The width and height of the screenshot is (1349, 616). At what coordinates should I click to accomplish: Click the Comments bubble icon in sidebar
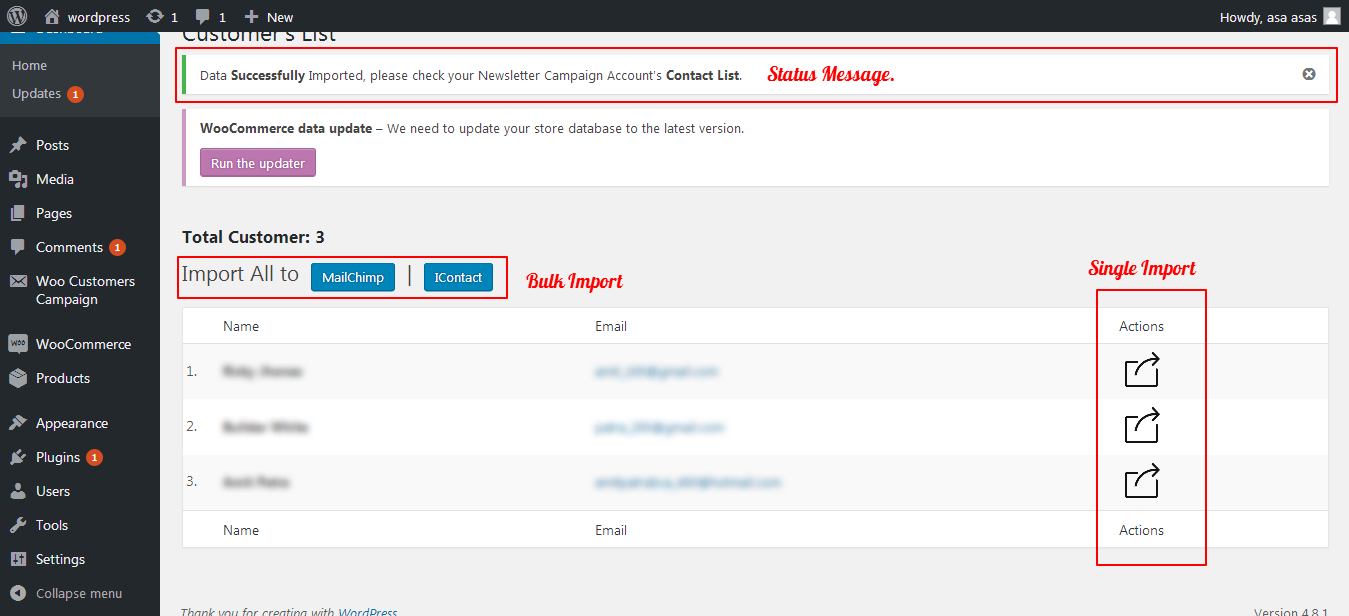point(18,247)
